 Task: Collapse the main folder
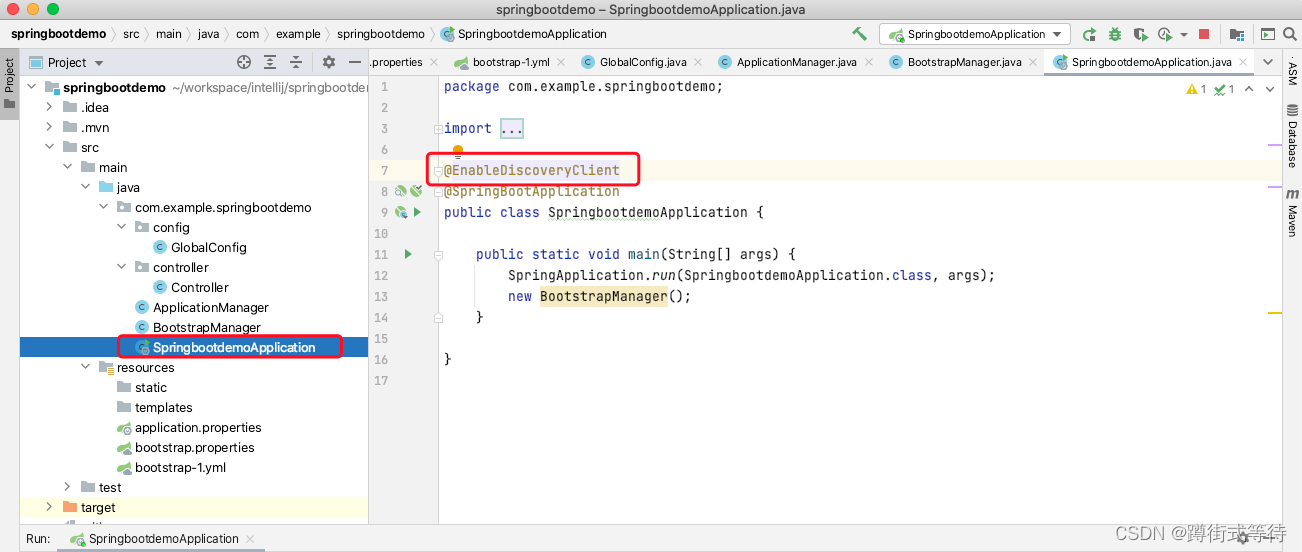[x=68, y=167]
